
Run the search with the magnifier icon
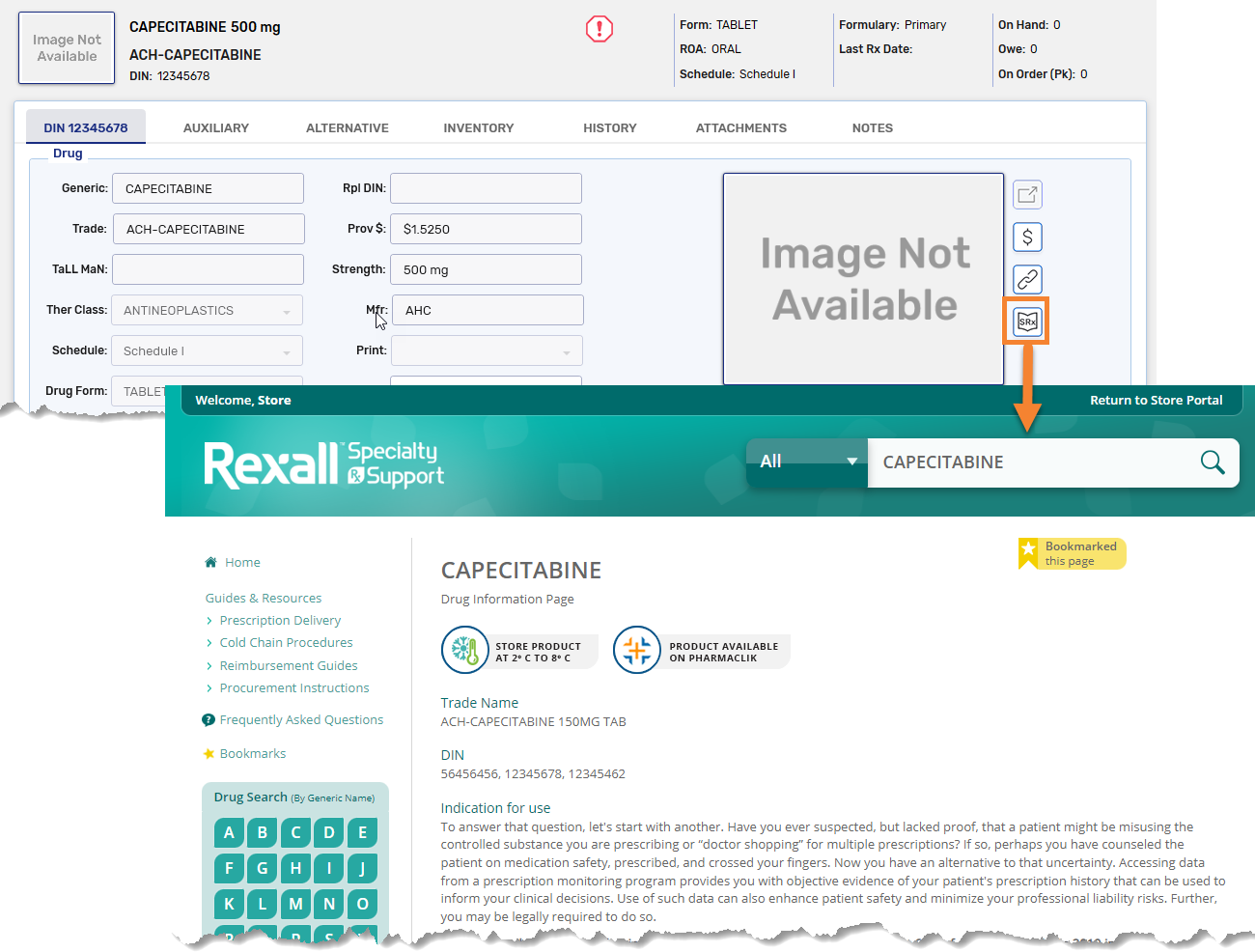point(1212,462)
